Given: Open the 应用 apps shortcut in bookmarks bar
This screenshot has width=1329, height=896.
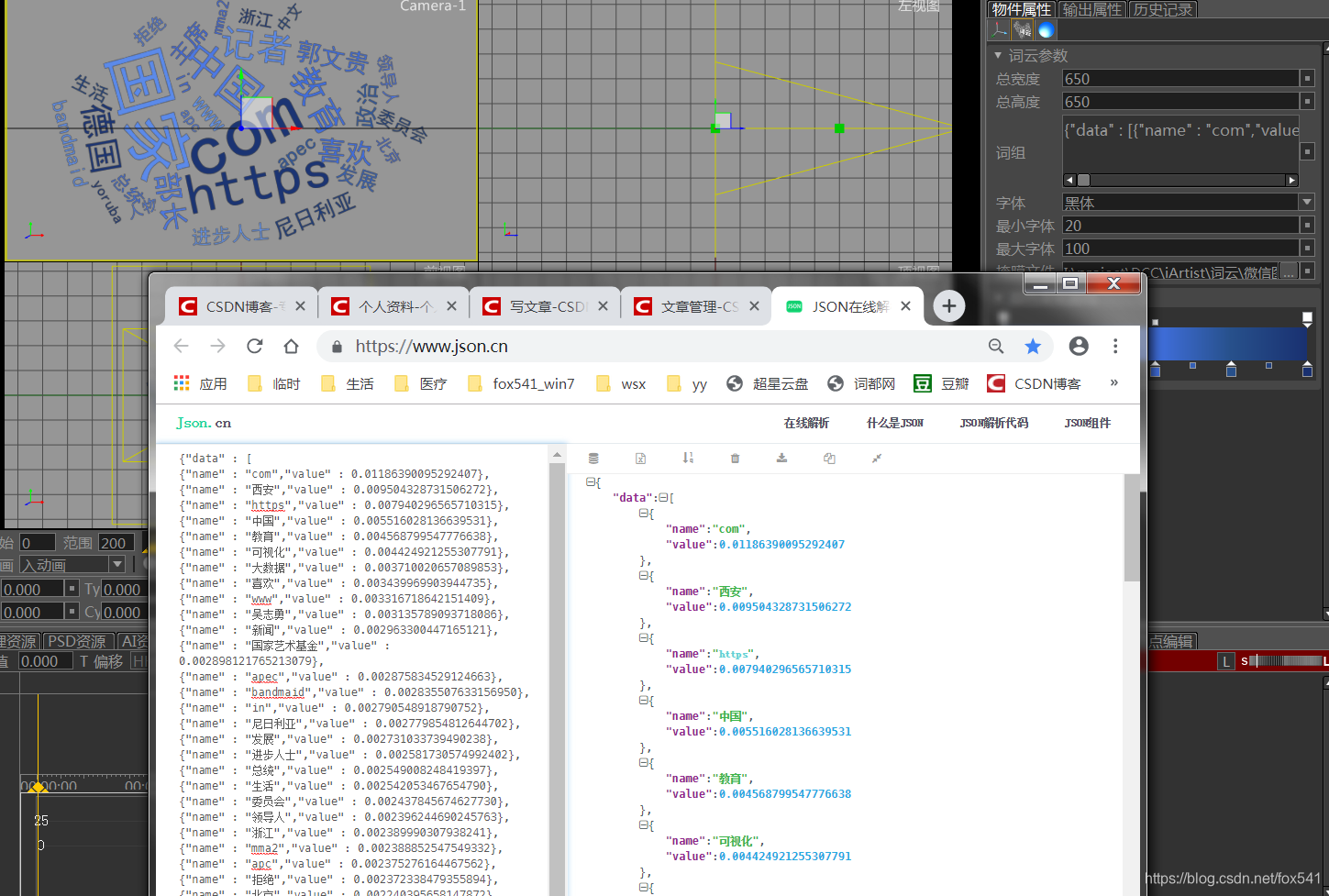Looking at the screenshot, I should click(x=200, y=383).
